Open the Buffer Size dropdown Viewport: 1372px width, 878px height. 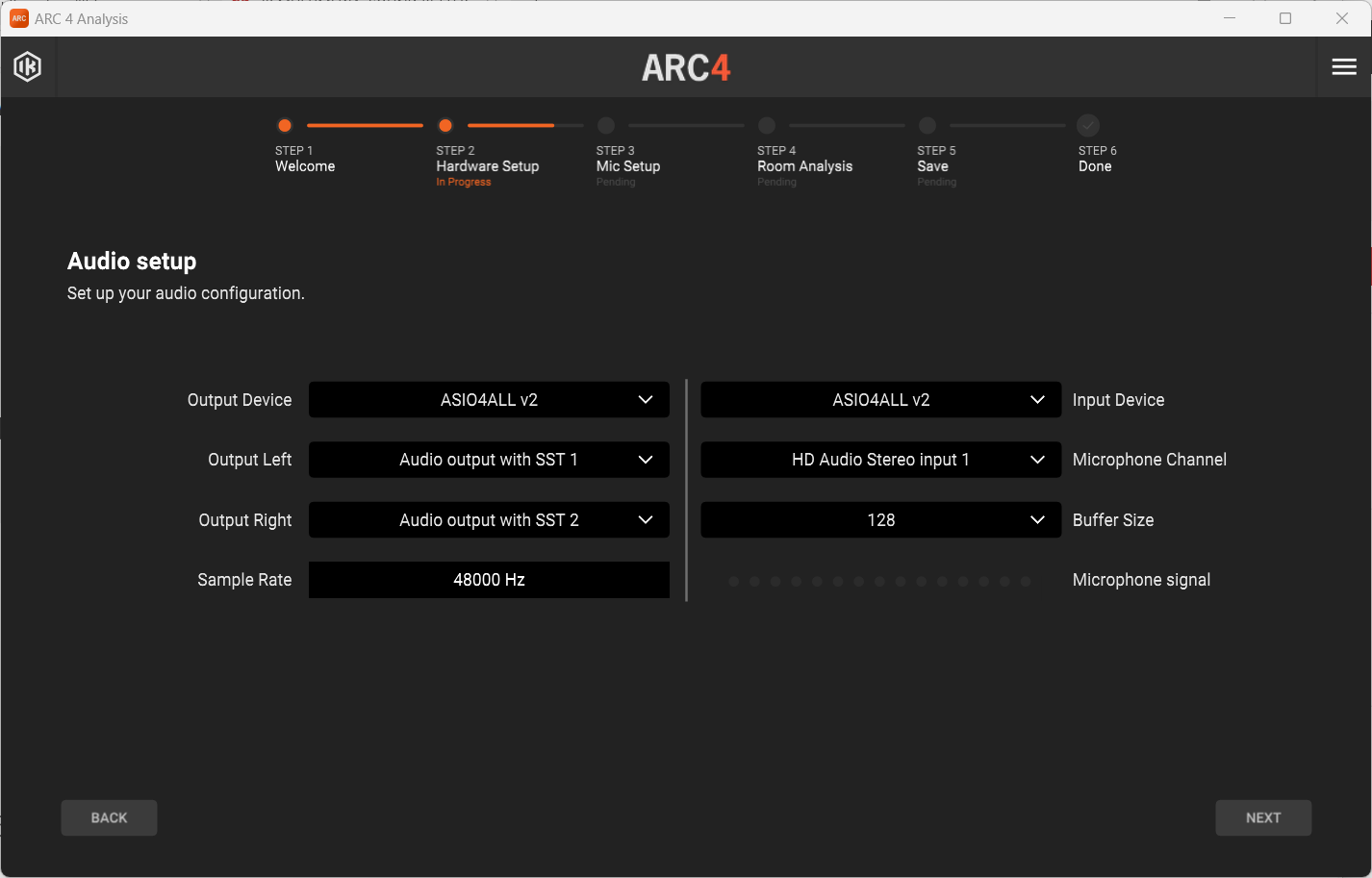pyautogui.click(x=881, y=520)
